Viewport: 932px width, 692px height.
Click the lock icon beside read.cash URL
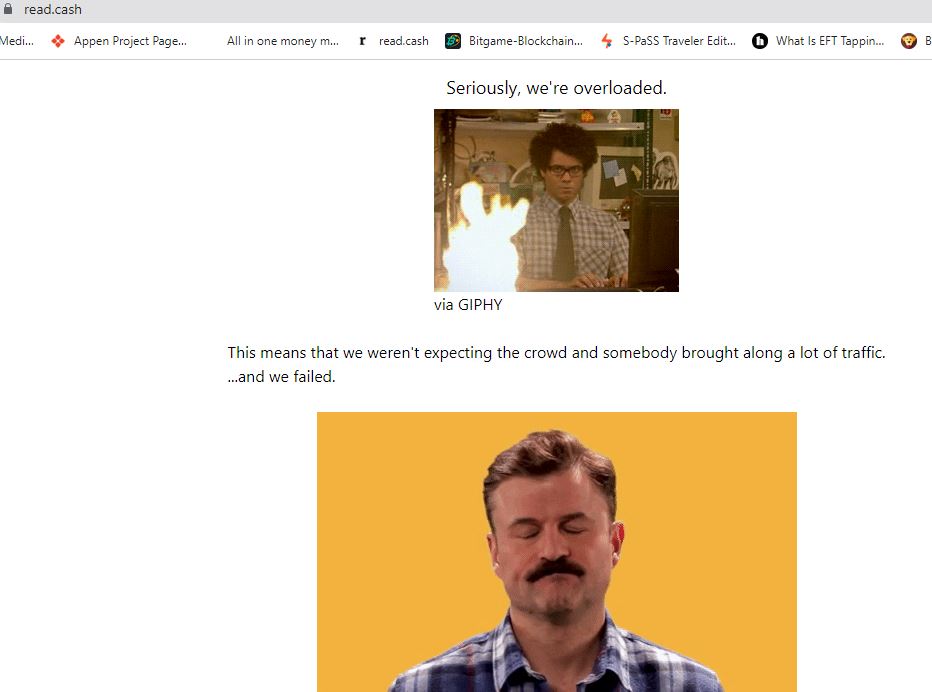coord(8,8)
